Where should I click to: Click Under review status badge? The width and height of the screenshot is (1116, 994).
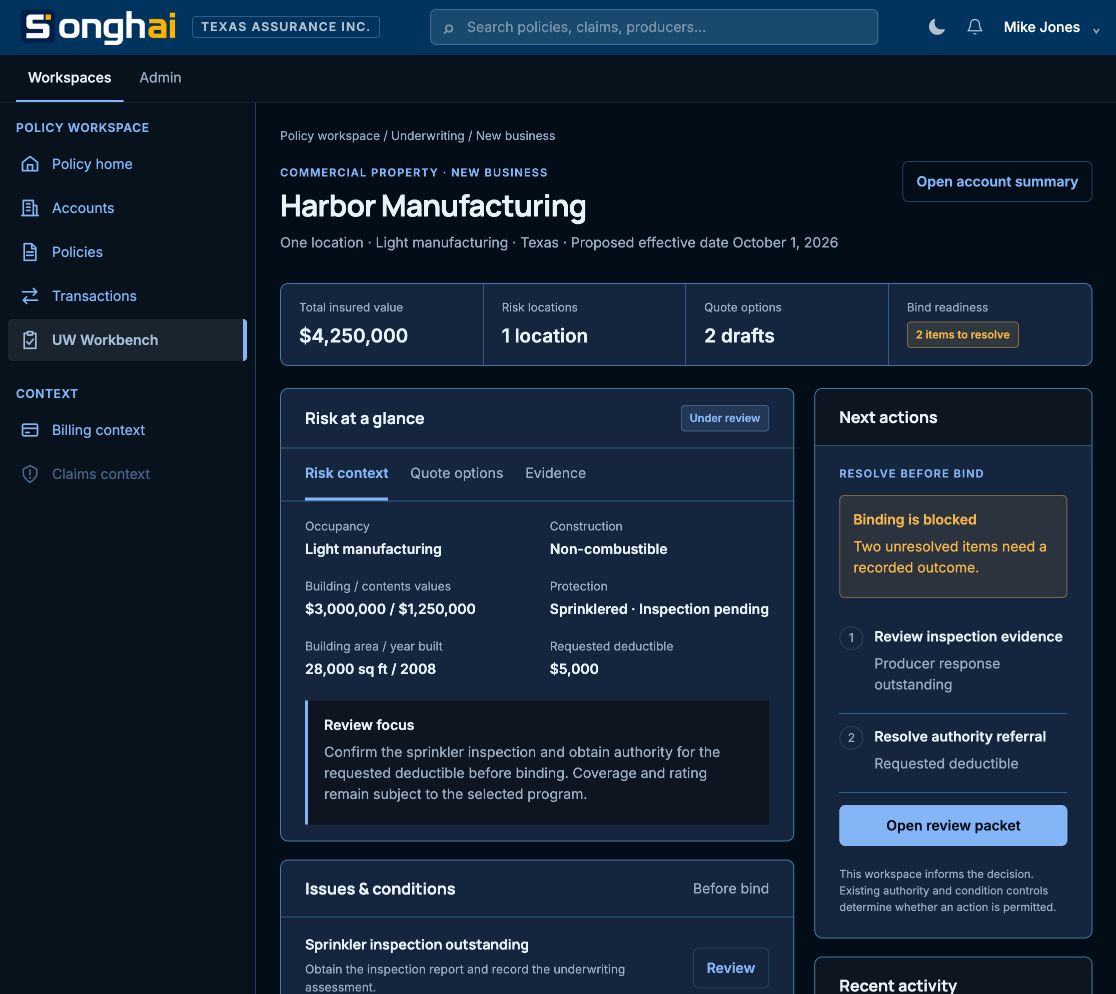coord(725,418)
